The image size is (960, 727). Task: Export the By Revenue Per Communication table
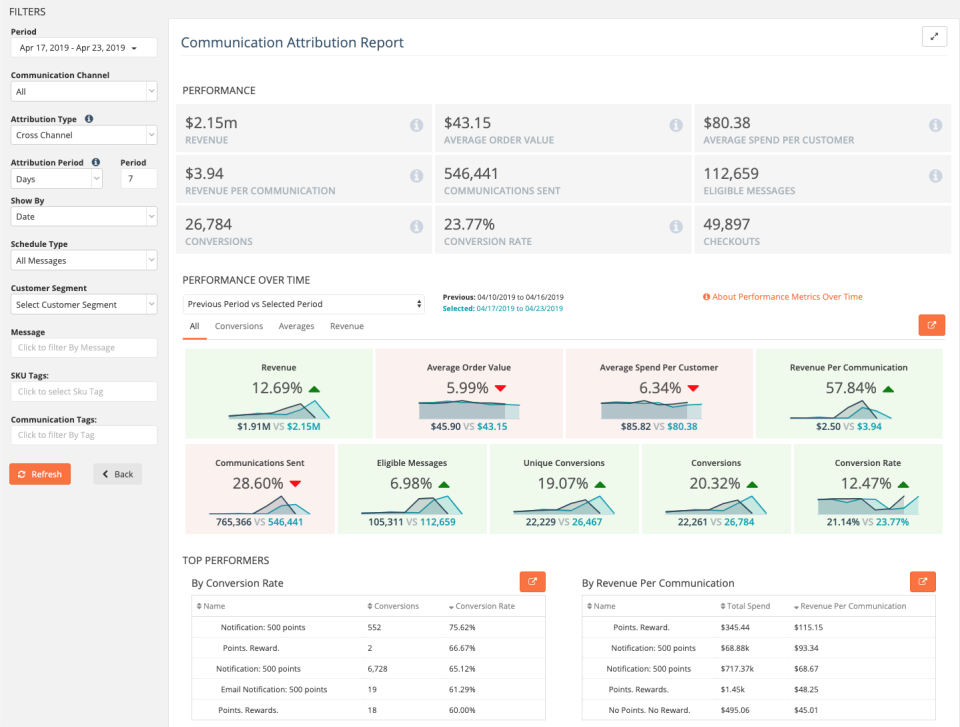pos(923,581)
